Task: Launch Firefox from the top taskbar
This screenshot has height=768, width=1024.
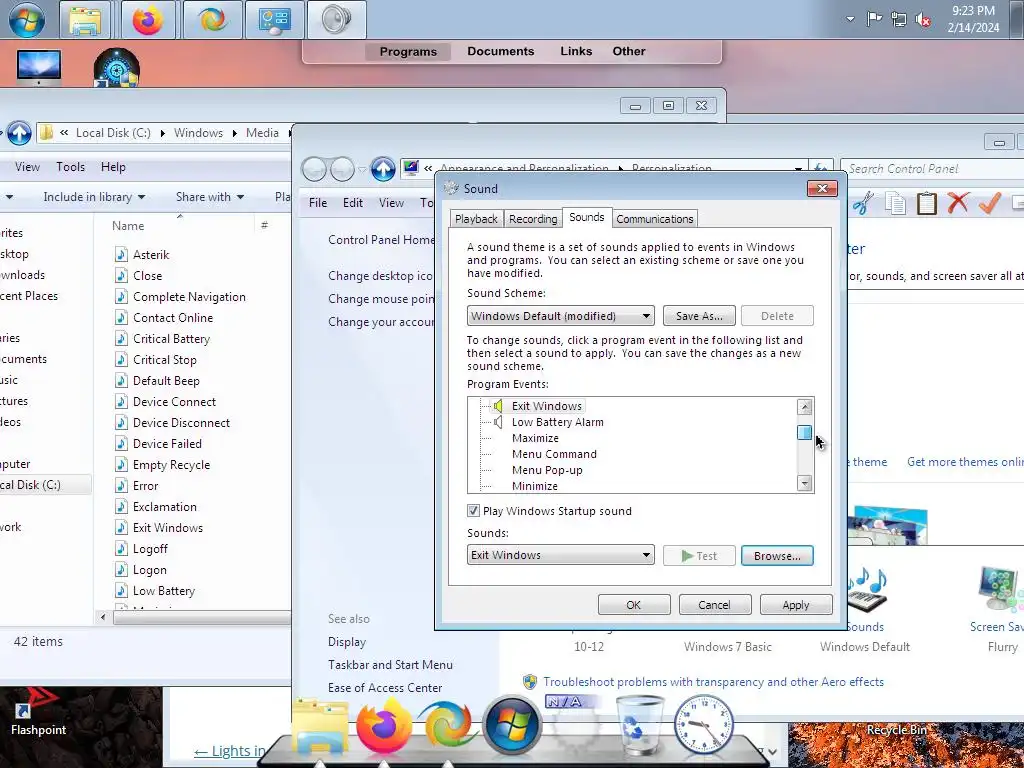Action: 148,20
